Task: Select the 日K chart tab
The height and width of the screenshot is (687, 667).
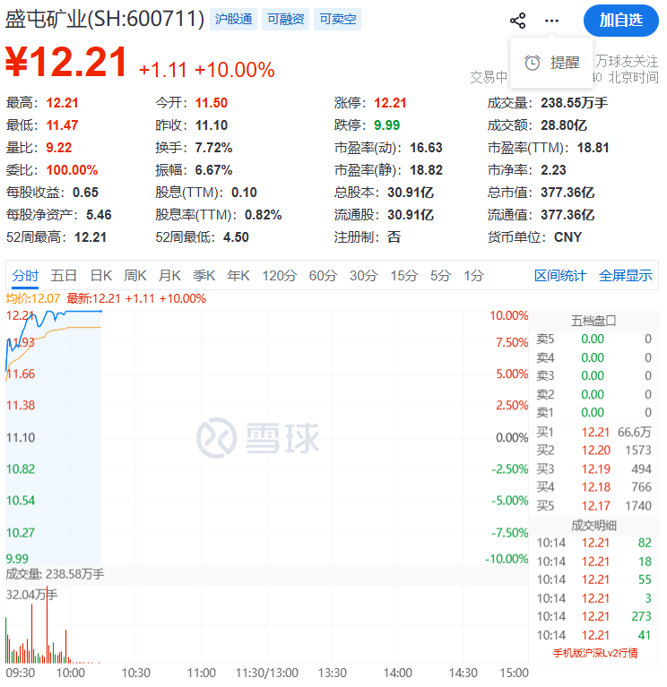Action: click(100, 276)
